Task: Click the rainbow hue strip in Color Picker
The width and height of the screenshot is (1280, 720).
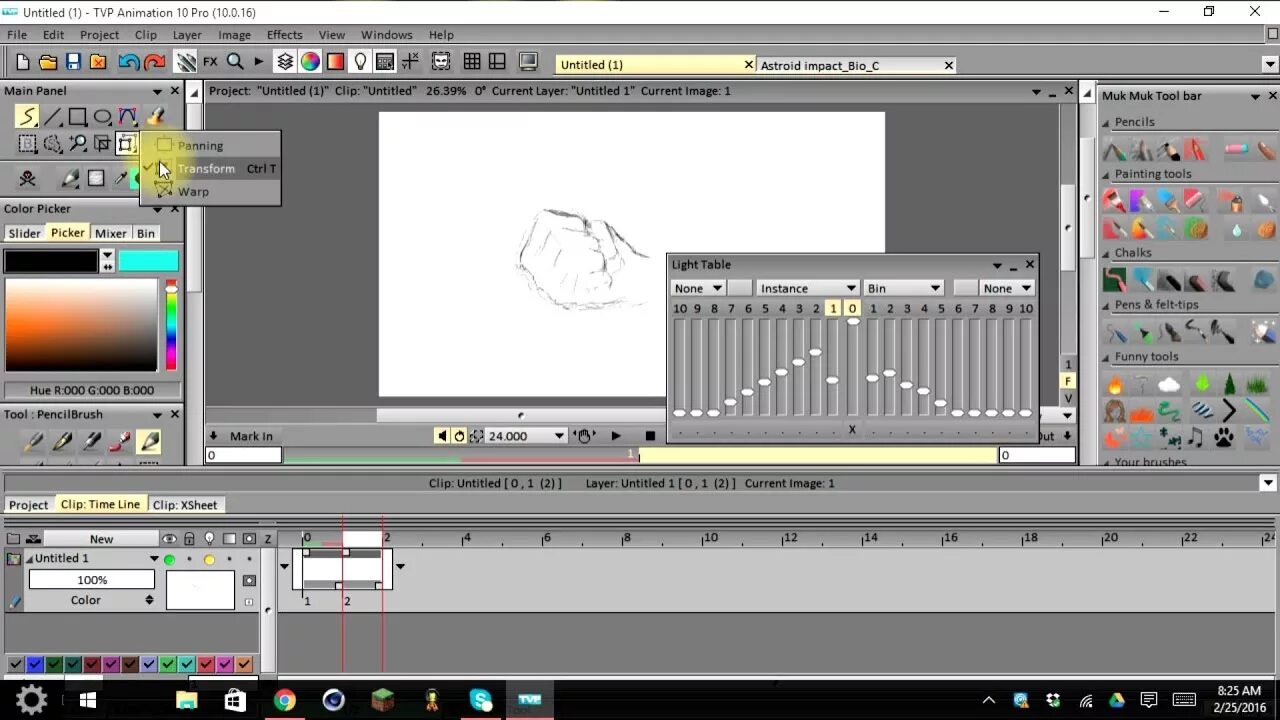Action: coord(171,326)
